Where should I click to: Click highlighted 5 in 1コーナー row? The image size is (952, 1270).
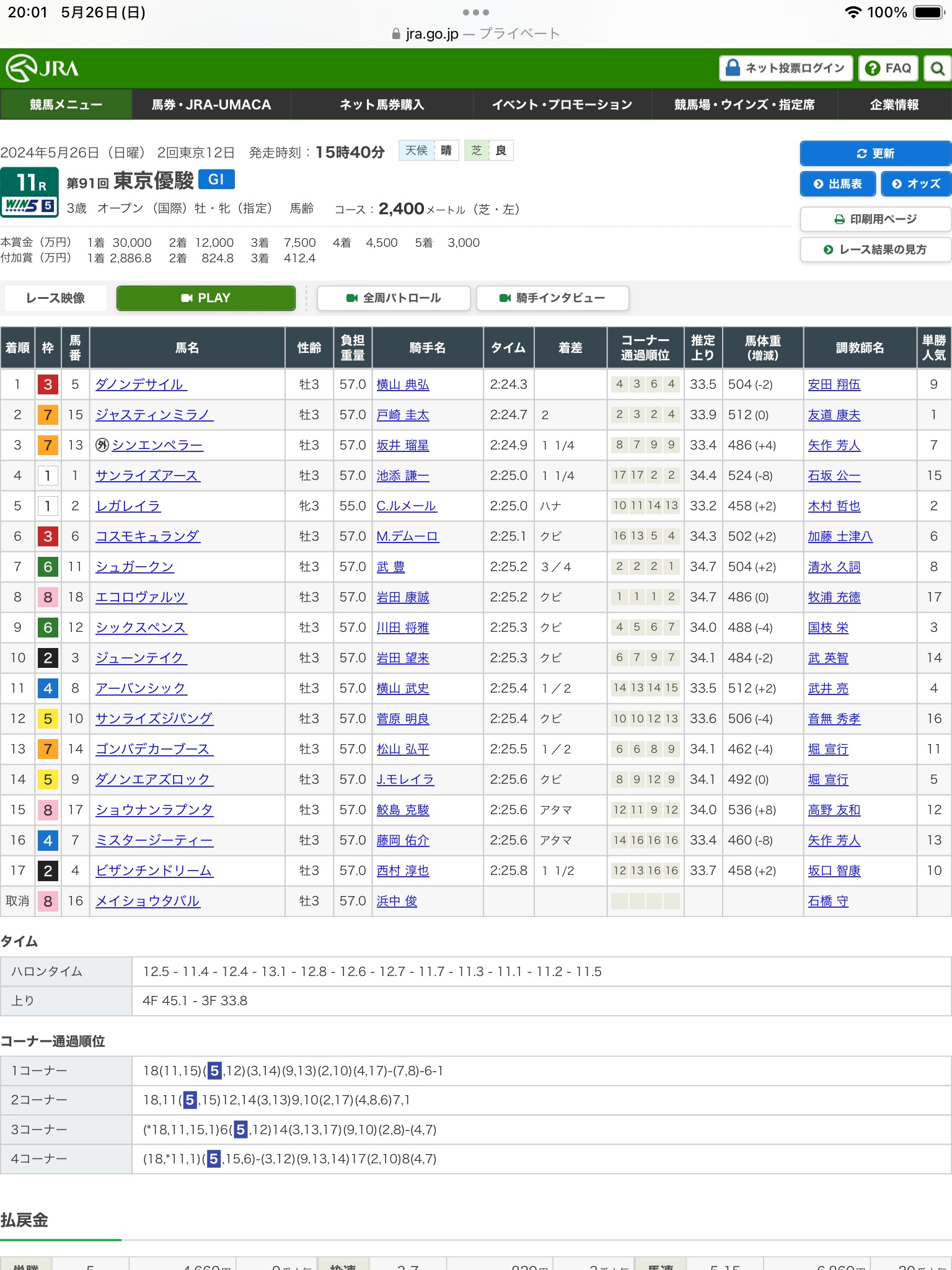click(214, 1070)
